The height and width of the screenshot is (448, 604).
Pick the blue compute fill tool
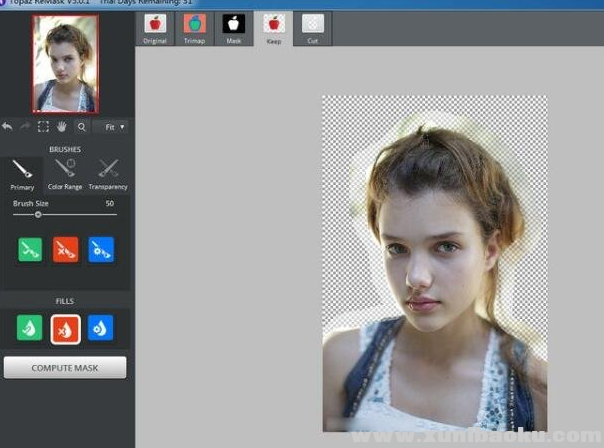click(x=100, y=327)
